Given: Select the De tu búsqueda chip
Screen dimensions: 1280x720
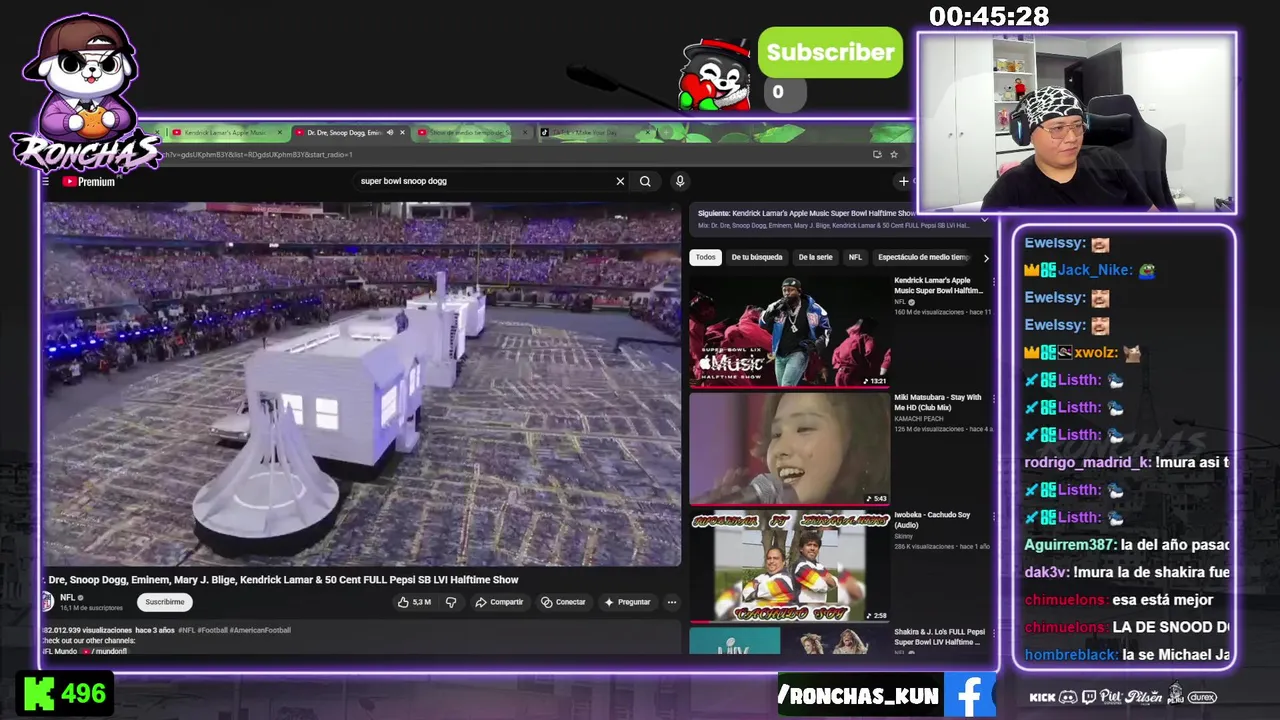Looking at the screenshot, I should (x=757, y=257).
